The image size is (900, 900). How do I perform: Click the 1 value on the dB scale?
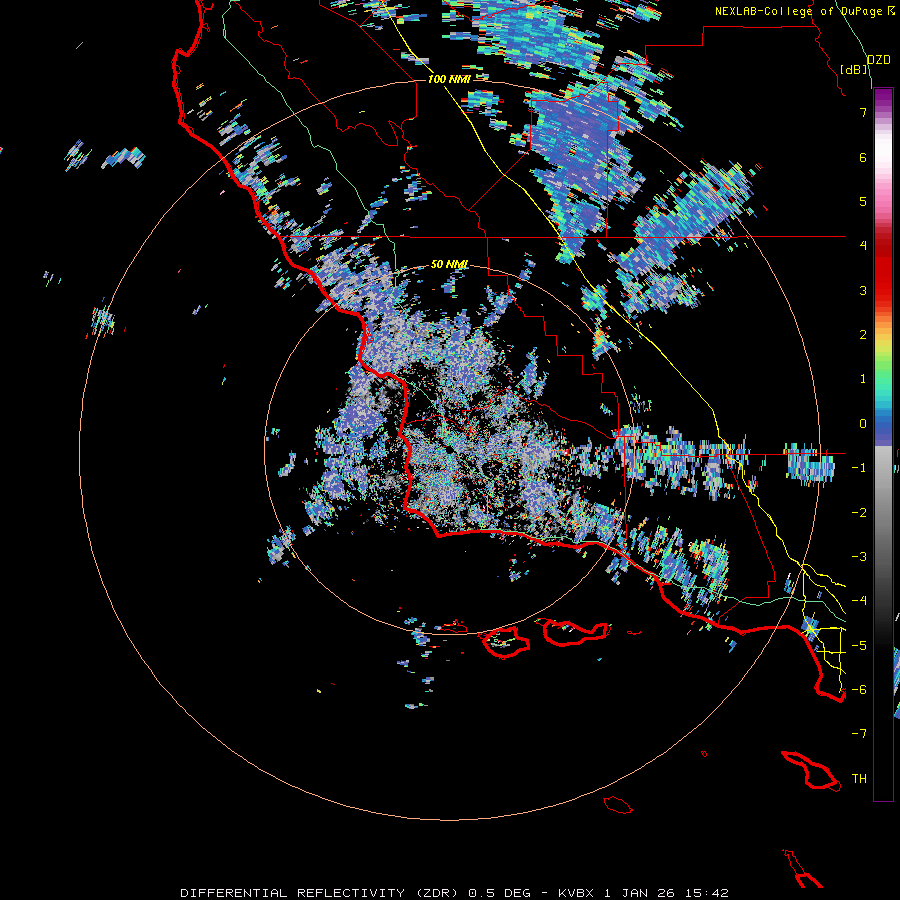pos(863,379)
